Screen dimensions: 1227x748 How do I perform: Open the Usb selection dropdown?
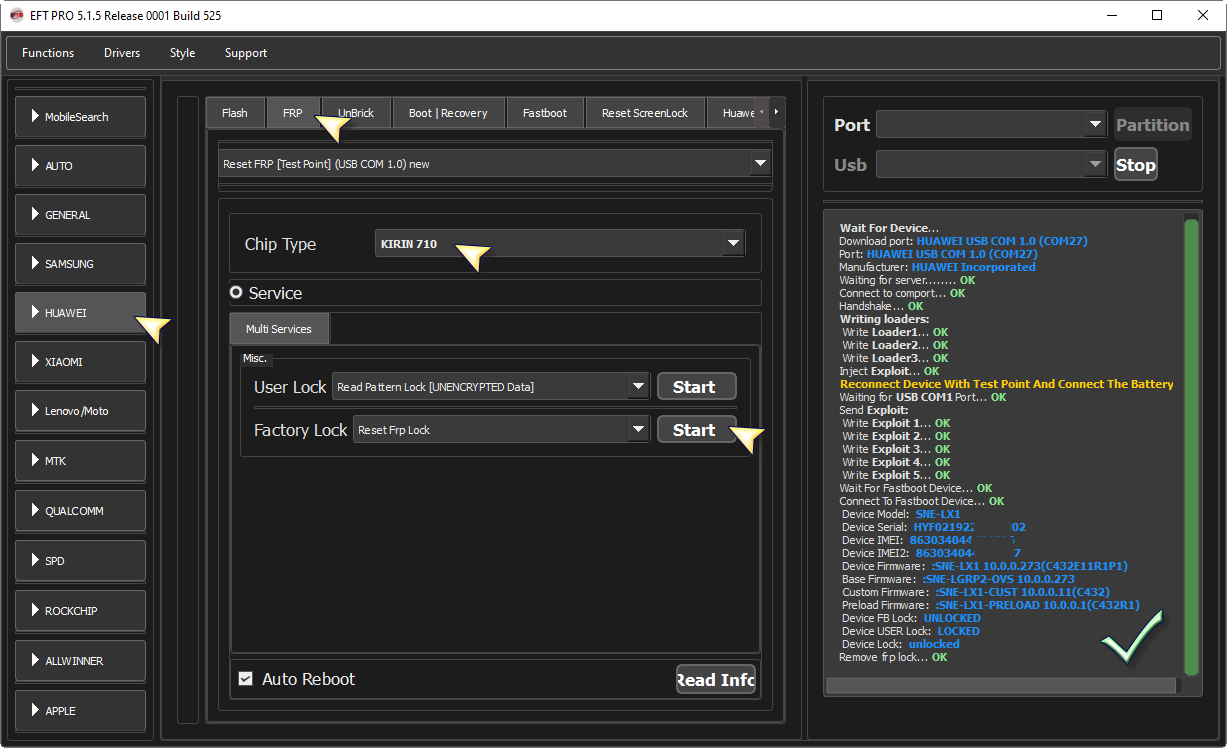pyautogui.click(x=990, y=164)
